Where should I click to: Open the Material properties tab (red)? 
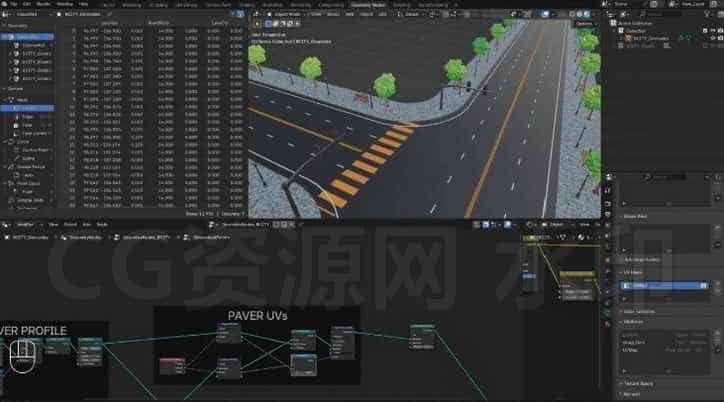click(608, 324)
